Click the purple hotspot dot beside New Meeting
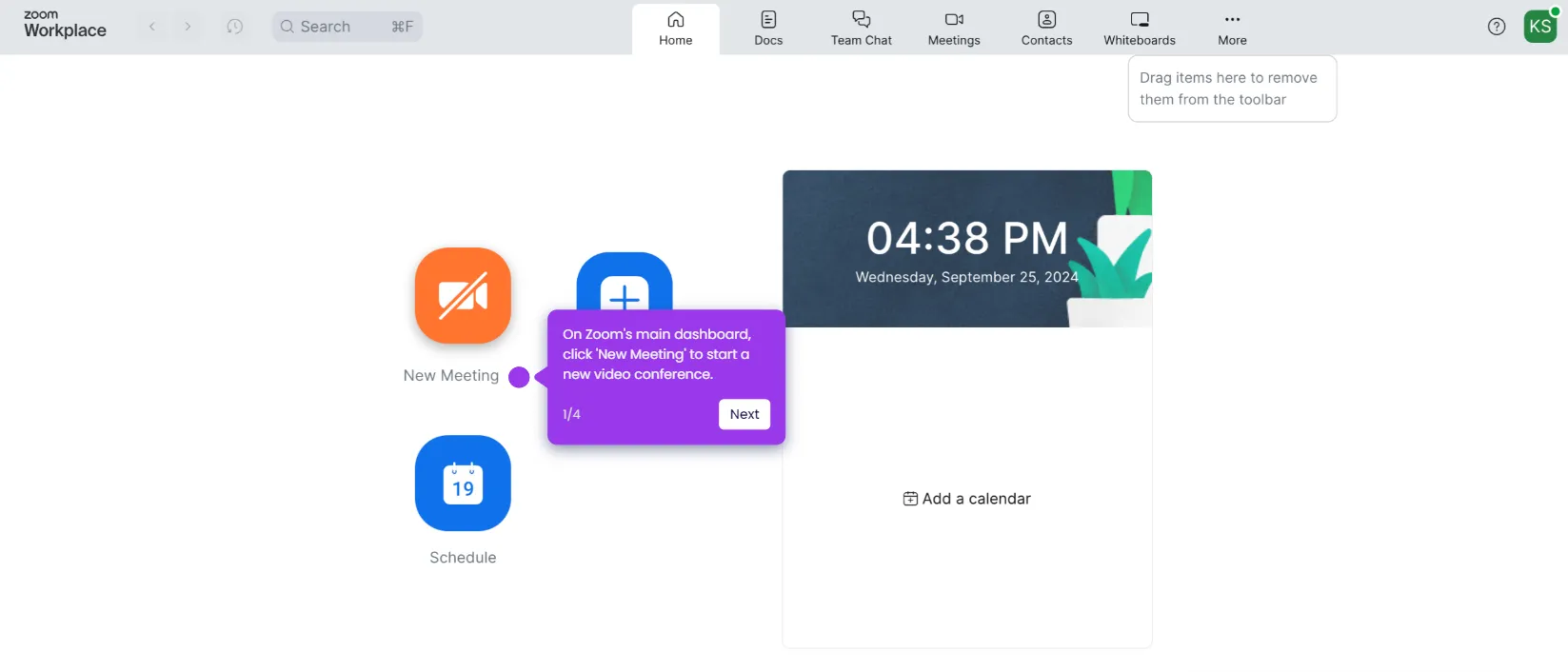The image size is (1568, 672). click(519, 377)
